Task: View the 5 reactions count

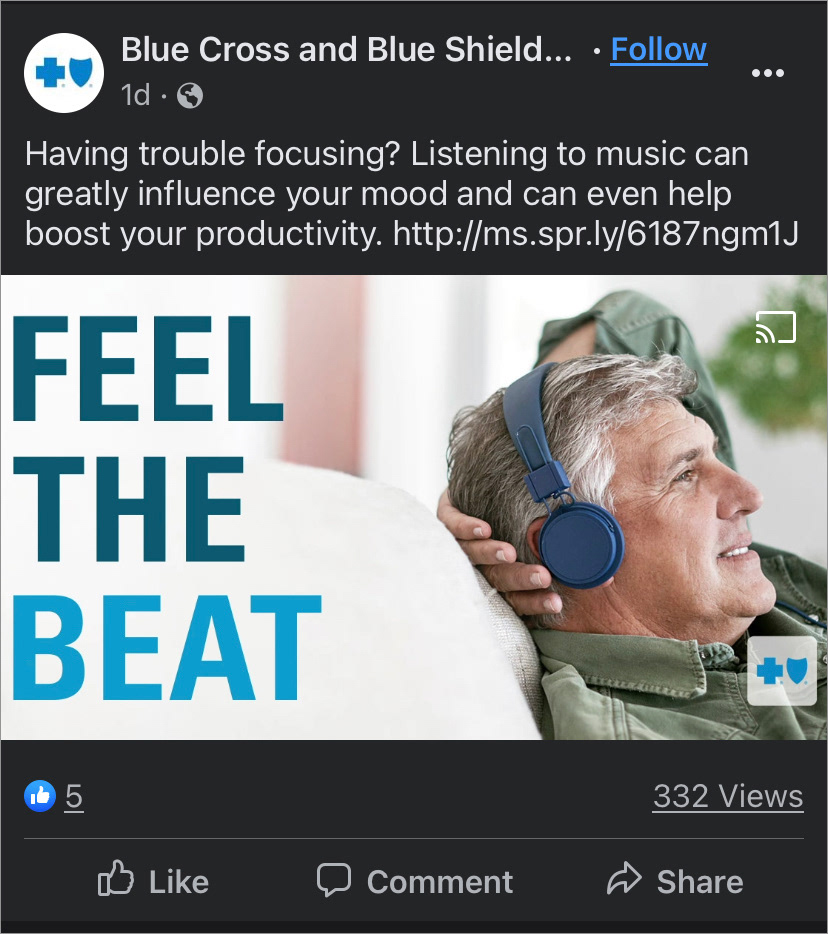Action: [x=74, y=796]
